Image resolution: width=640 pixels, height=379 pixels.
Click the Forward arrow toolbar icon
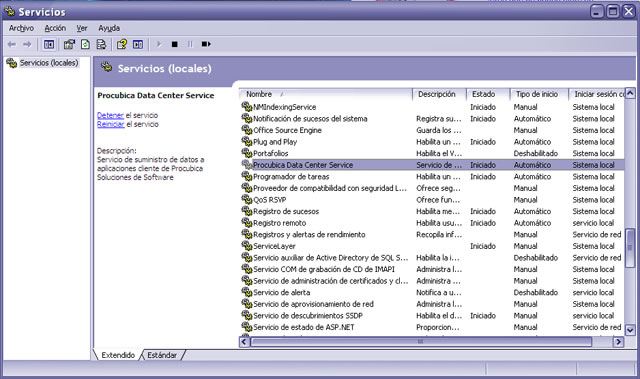pos(27,44)
